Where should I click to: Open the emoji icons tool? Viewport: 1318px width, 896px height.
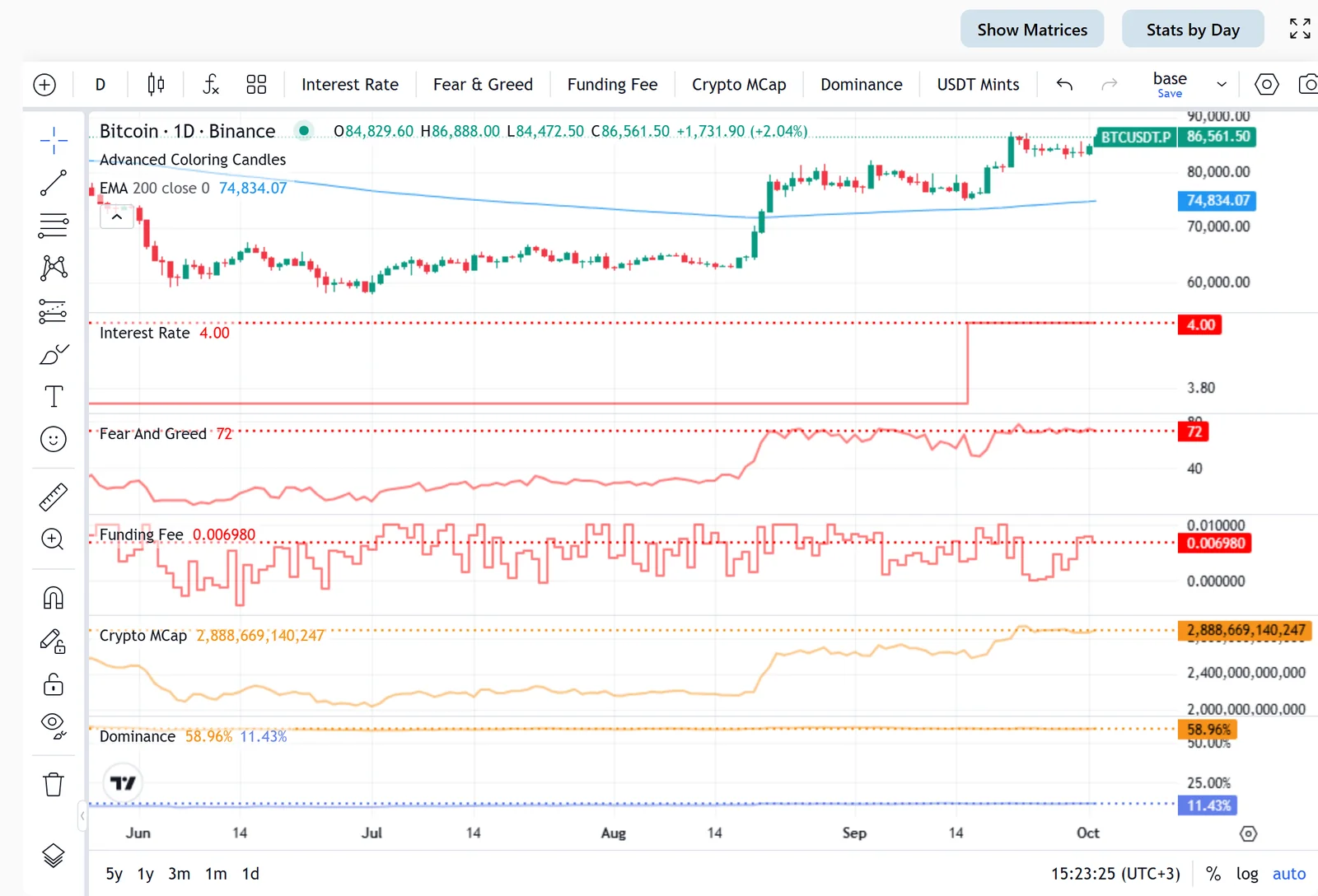[54, 439]
